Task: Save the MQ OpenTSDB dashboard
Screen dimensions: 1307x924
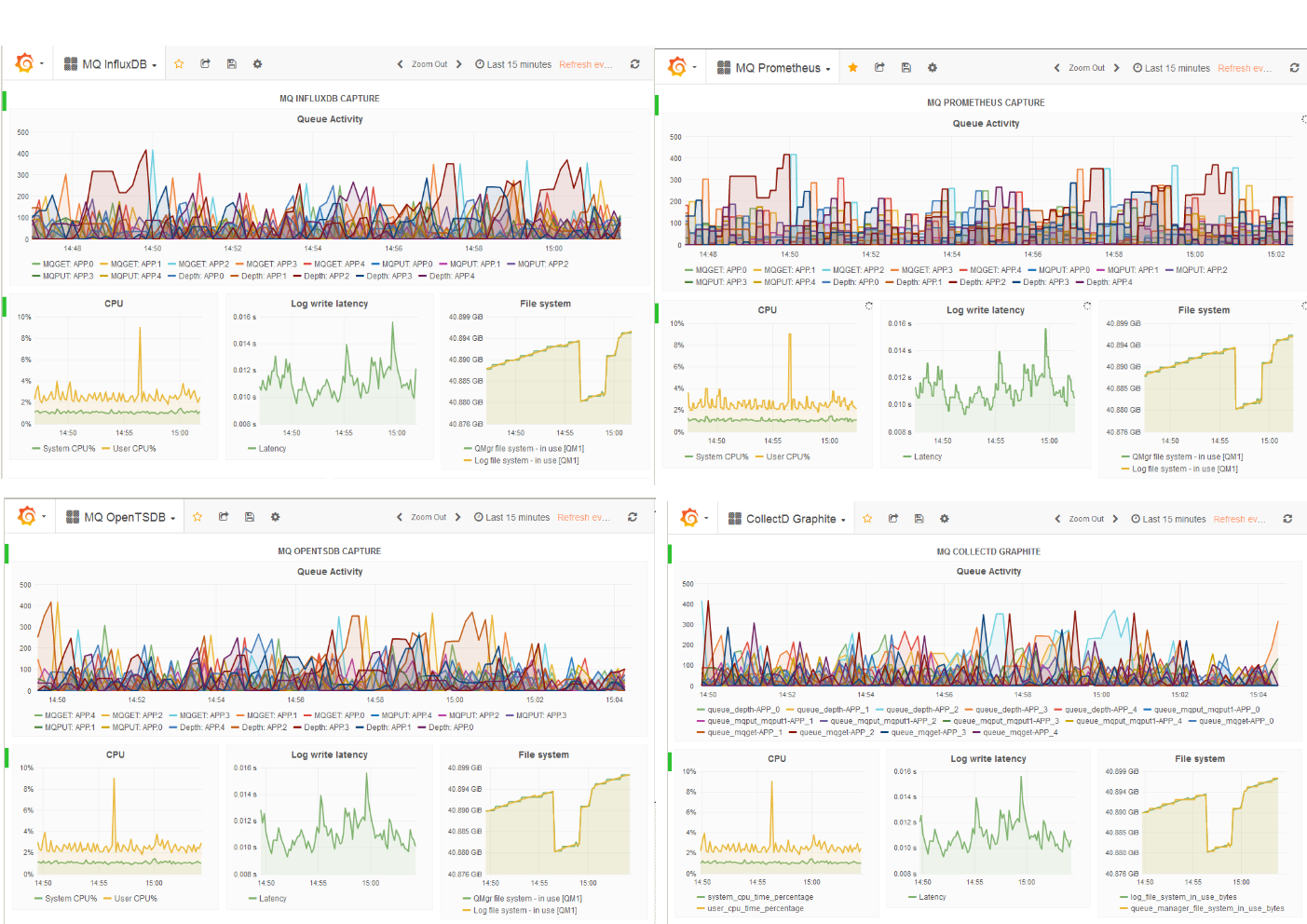Action: (250, 517)
